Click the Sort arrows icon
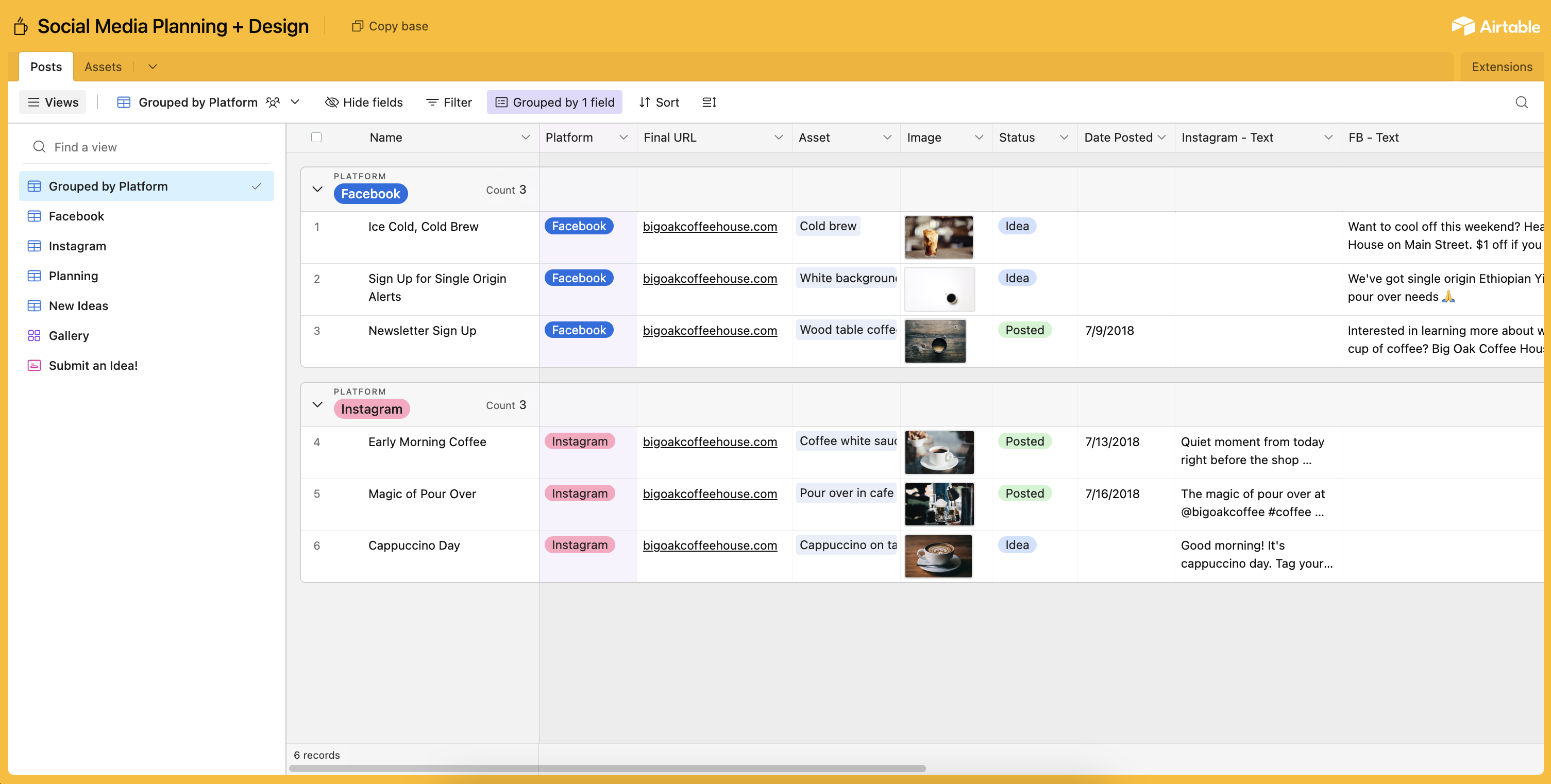Screen dimensions: 1551x784 click(644, 103)
